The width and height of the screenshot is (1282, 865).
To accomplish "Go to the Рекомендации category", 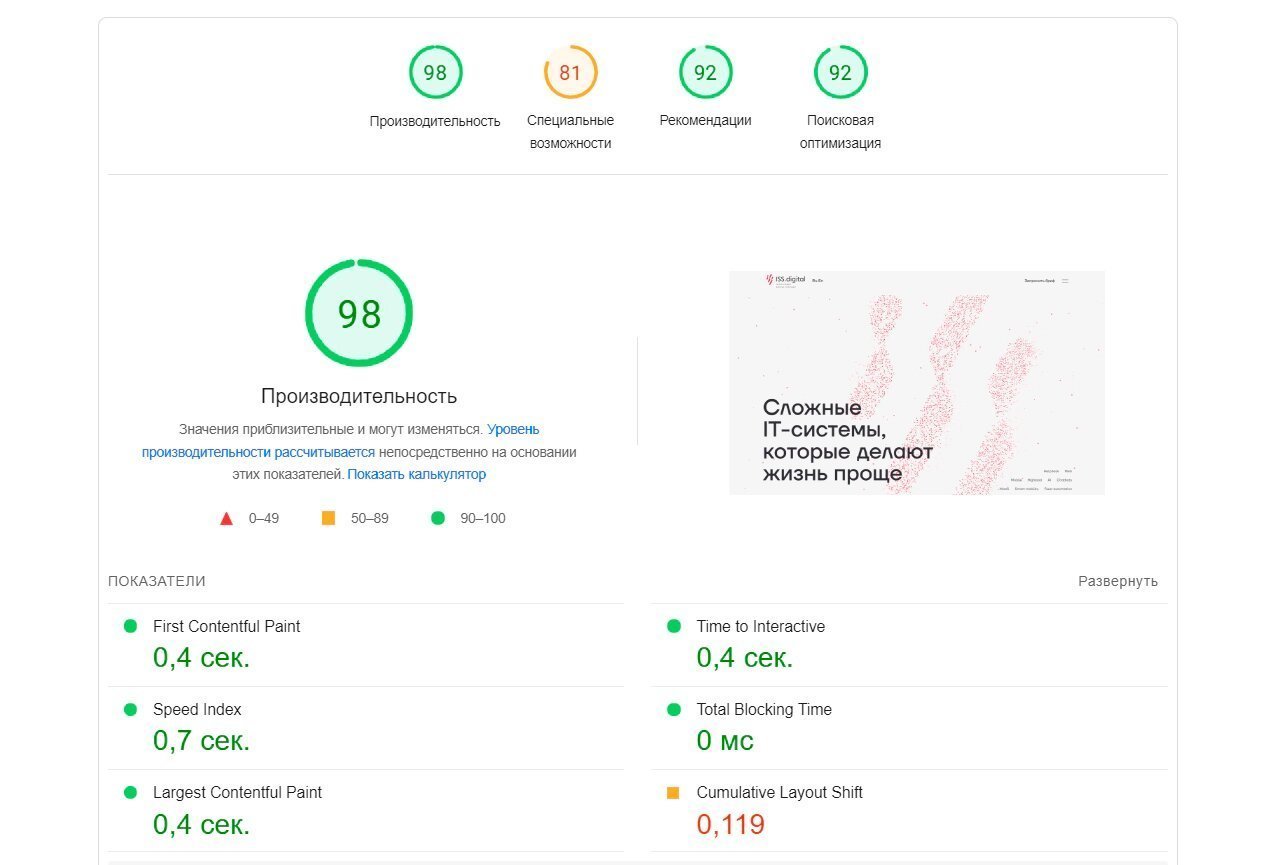I will coord(705,120).
